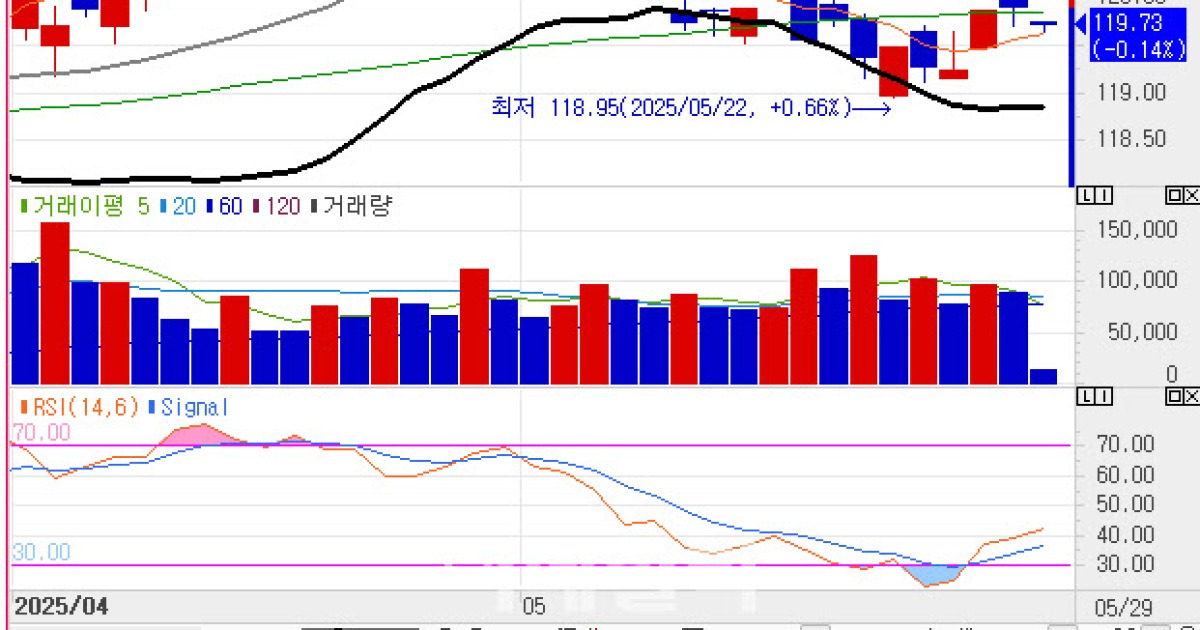Close the 거래량 indicator panel with its X icon

click(1192, 196)
